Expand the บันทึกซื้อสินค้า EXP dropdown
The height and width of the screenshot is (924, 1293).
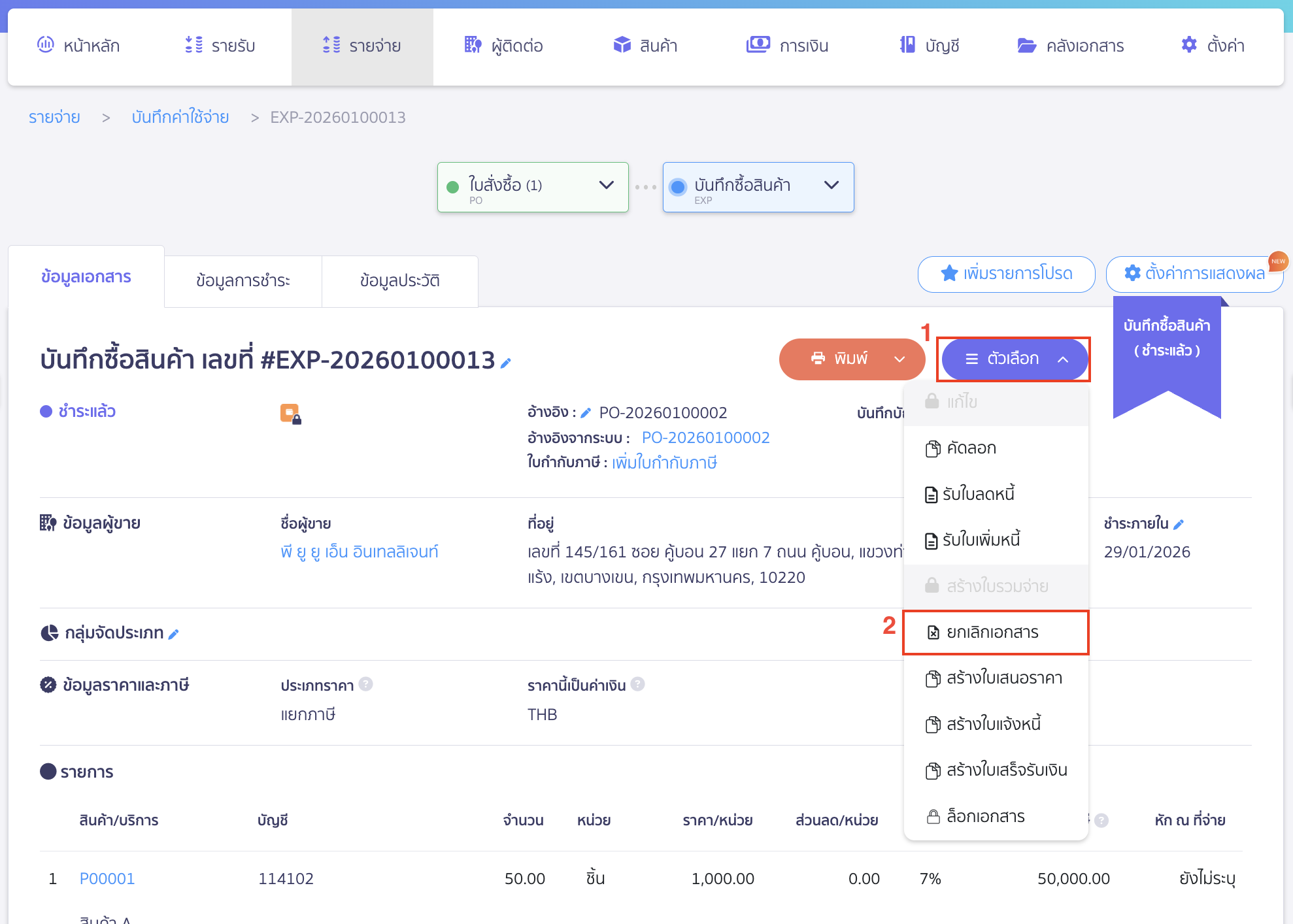click(x=831, y=186)
